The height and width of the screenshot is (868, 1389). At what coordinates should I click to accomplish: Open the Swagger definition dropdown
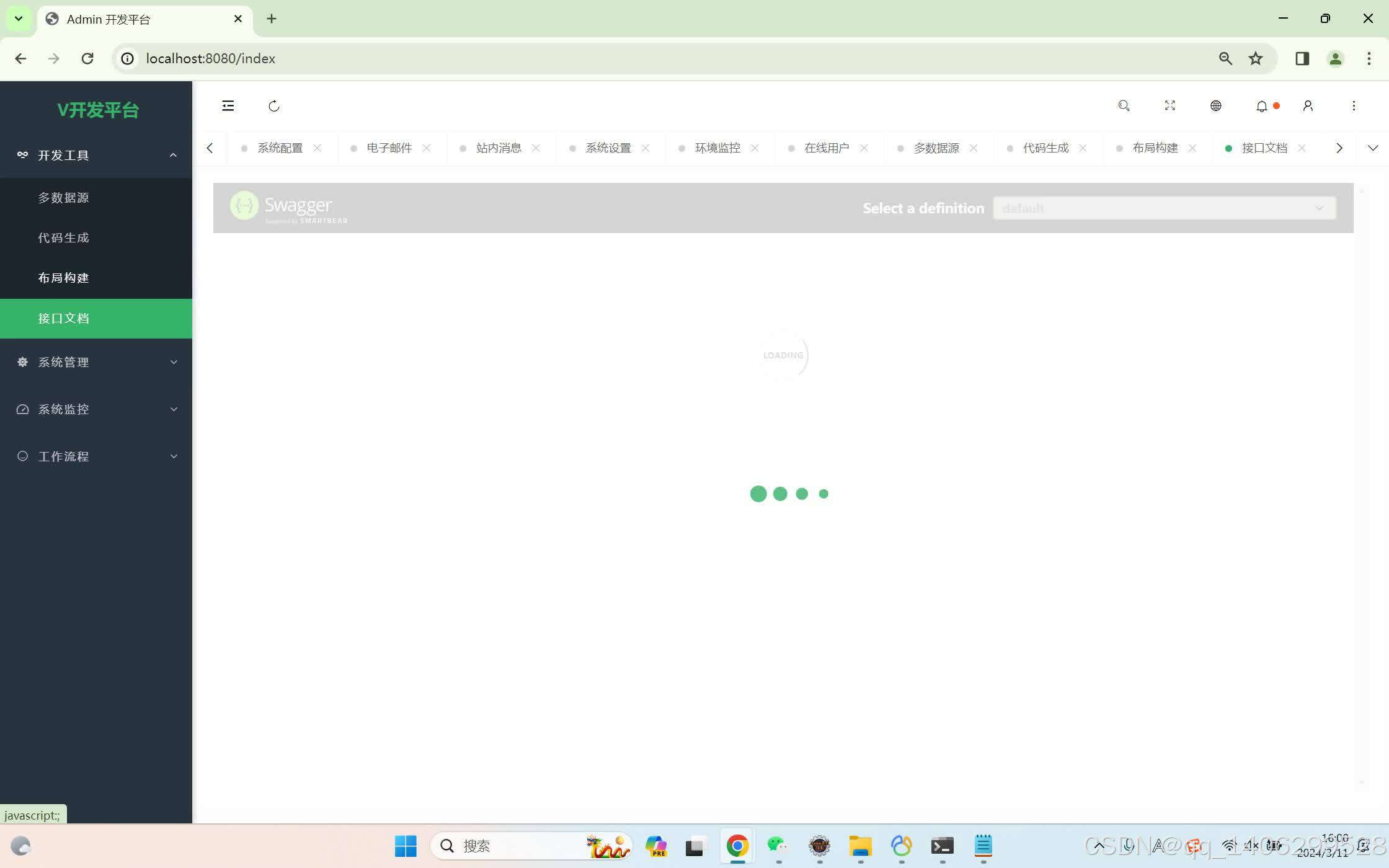1164,208
